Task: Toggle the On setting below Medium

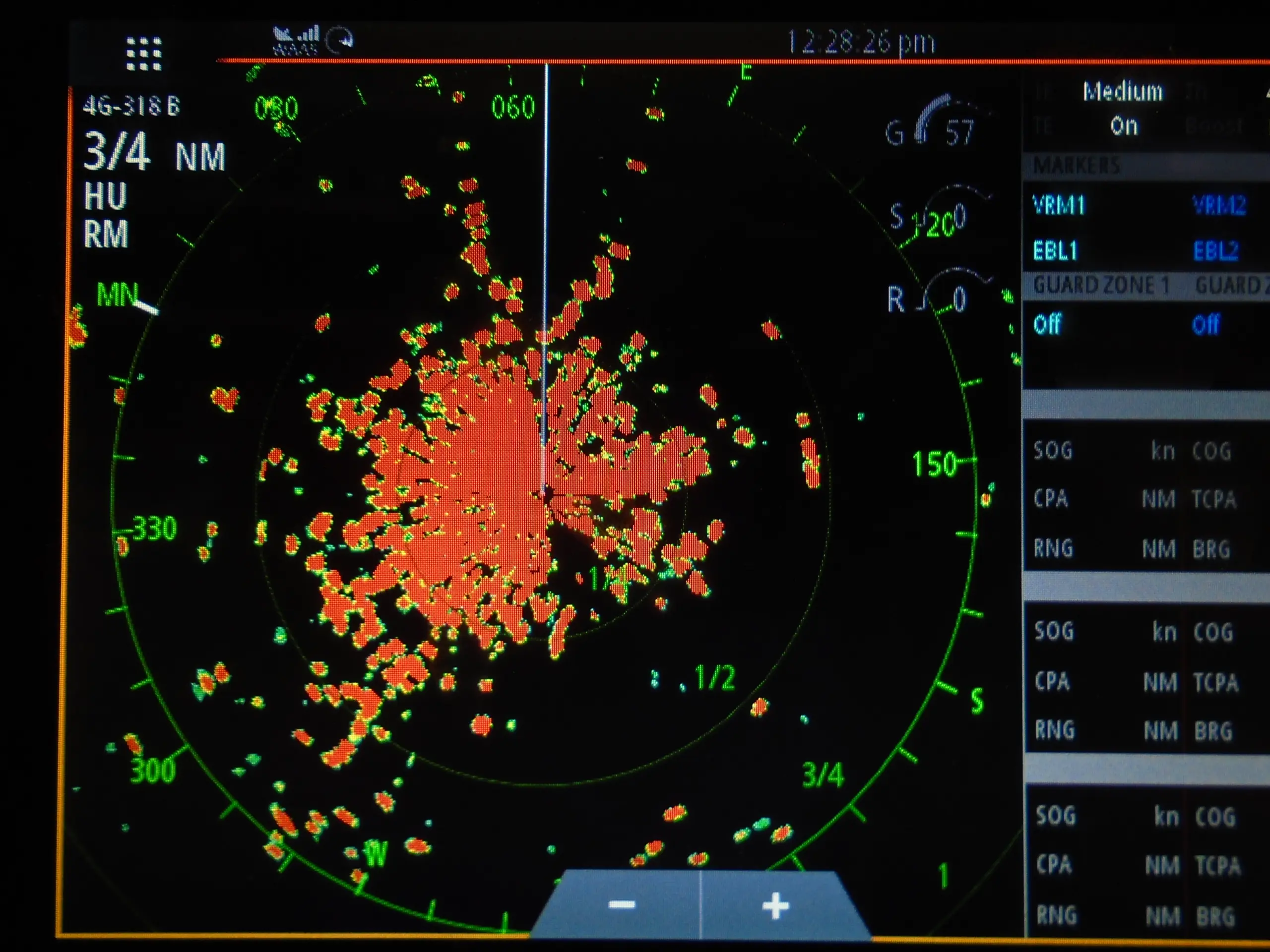Action: click(x=1124, y=125)
